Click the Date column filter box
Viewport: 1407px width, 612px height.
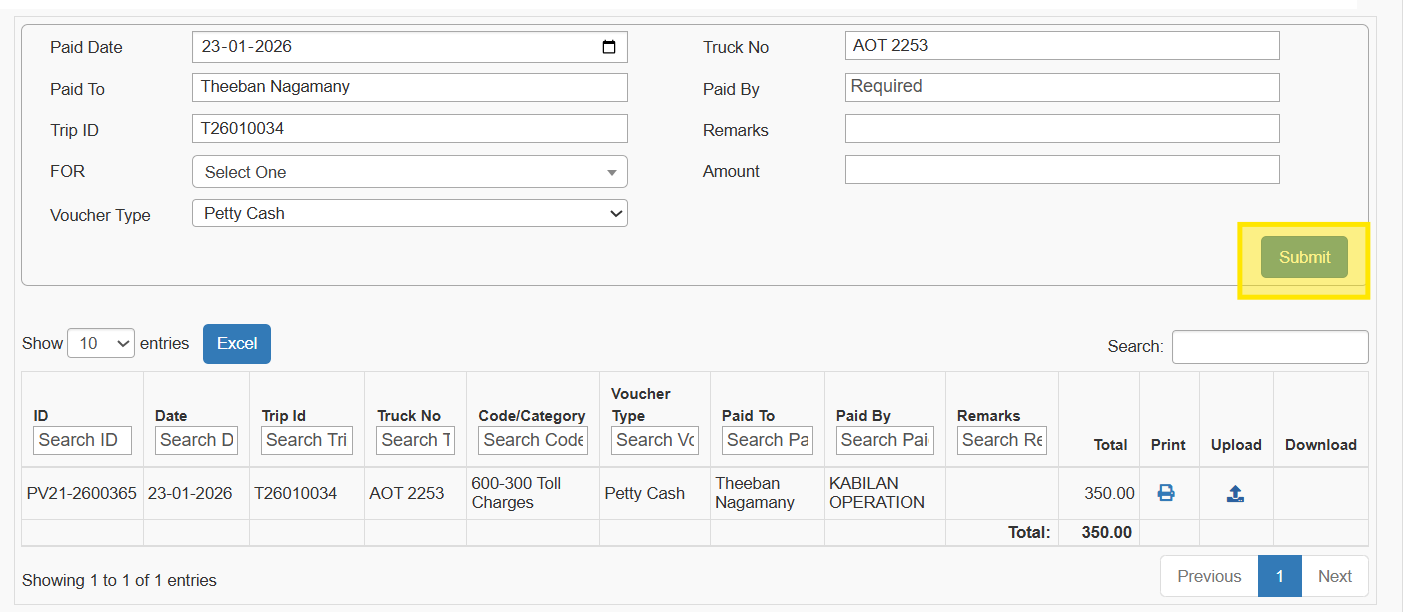tap(196, 440)
